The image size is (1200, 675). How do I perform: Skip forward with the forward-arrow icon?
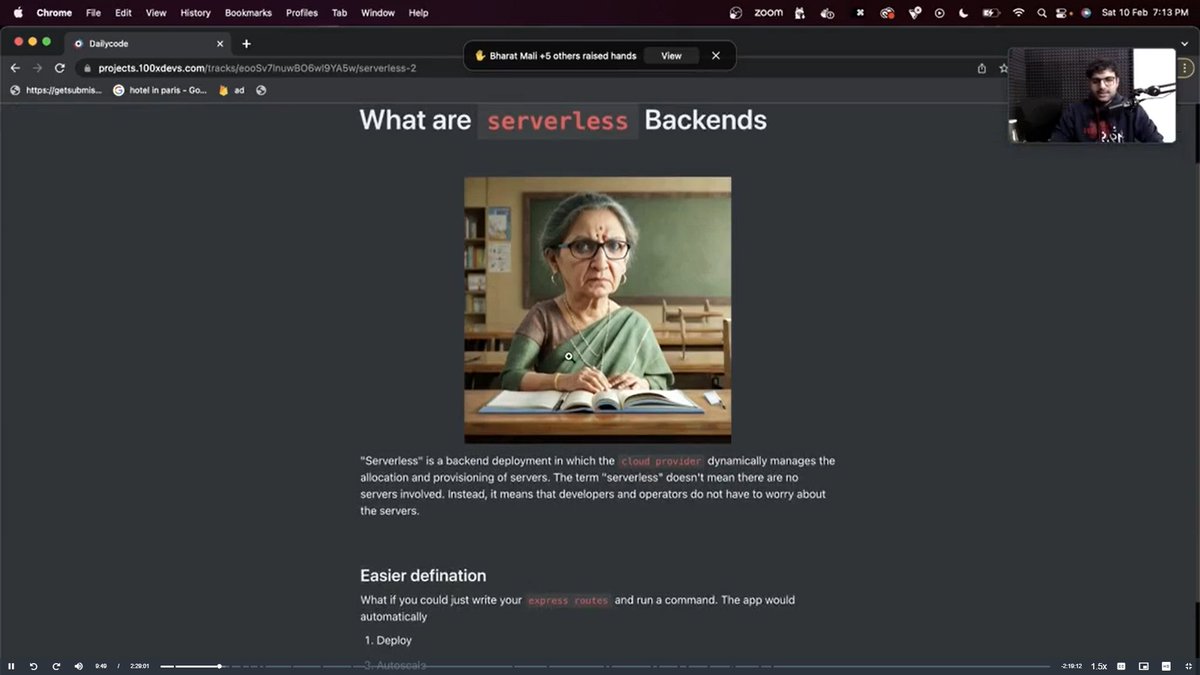[x=56, y=666]
